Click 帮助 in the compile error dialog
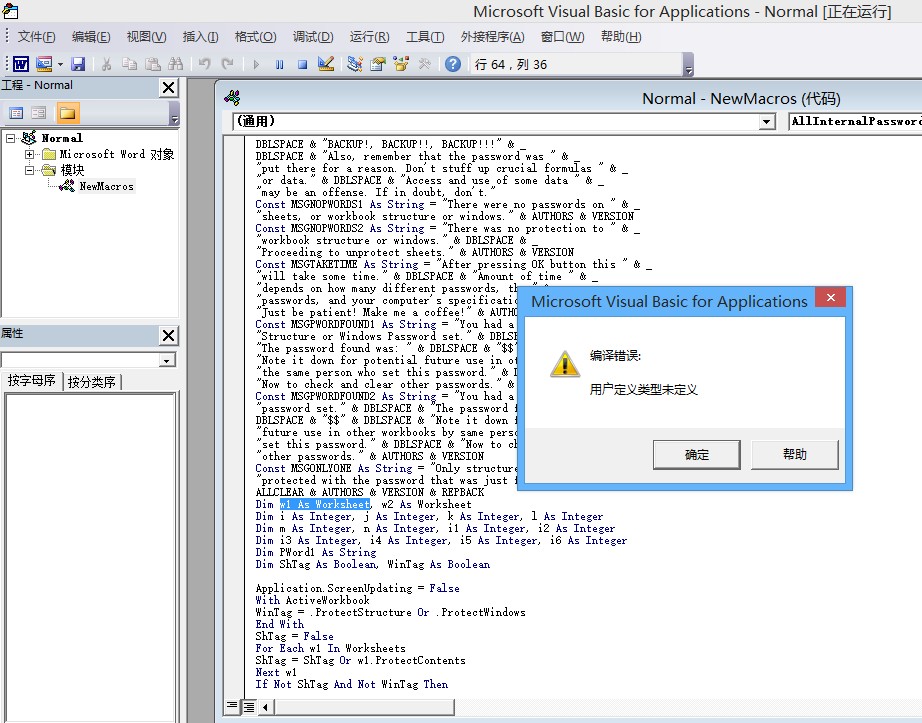The image size is (922, 723). pyautogui.click(x=795, y=454)
